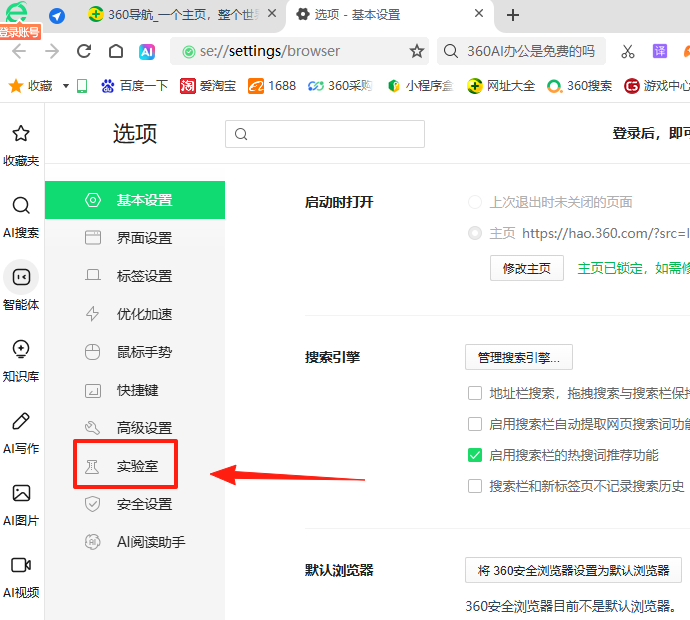Open the AI assistant toolbar icon
The width and height of the screenshot is (690, 620).
147,52
